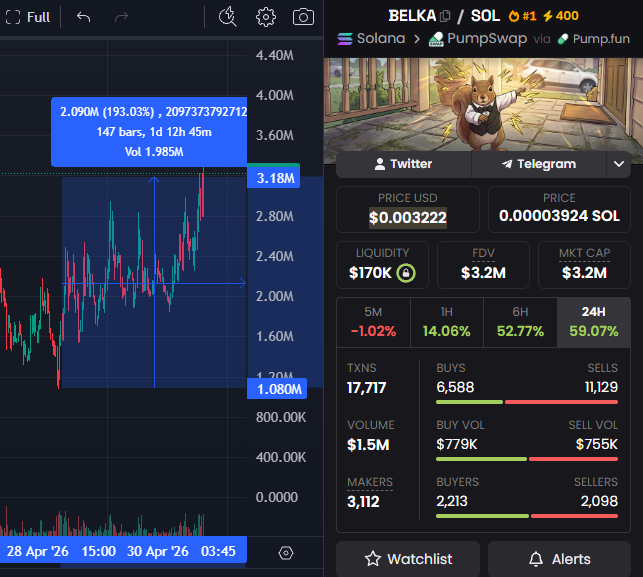Viewport: 643px width, 577px height.
Task: Click the price 0.00003924 SOL
Action: click(559, 216)
